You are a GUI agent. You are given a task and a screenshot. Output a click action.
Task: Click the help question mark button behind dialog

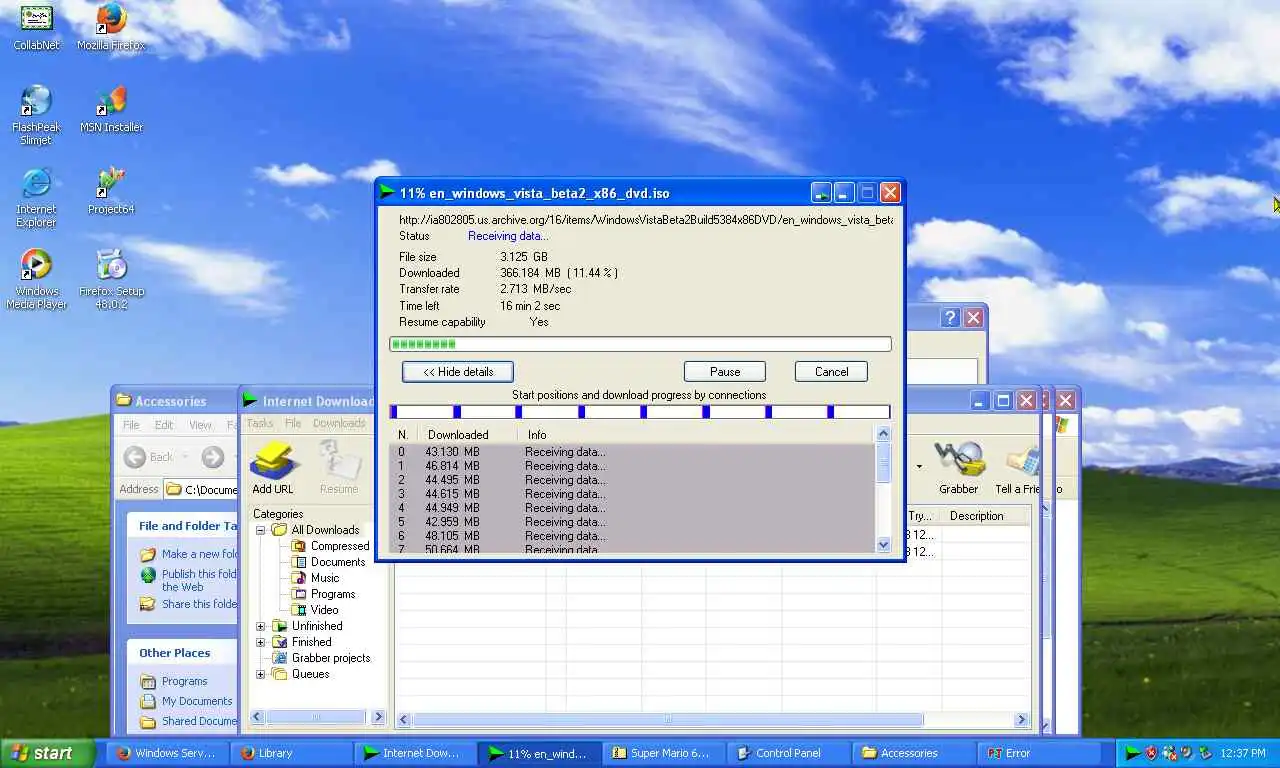pos(950,318)
